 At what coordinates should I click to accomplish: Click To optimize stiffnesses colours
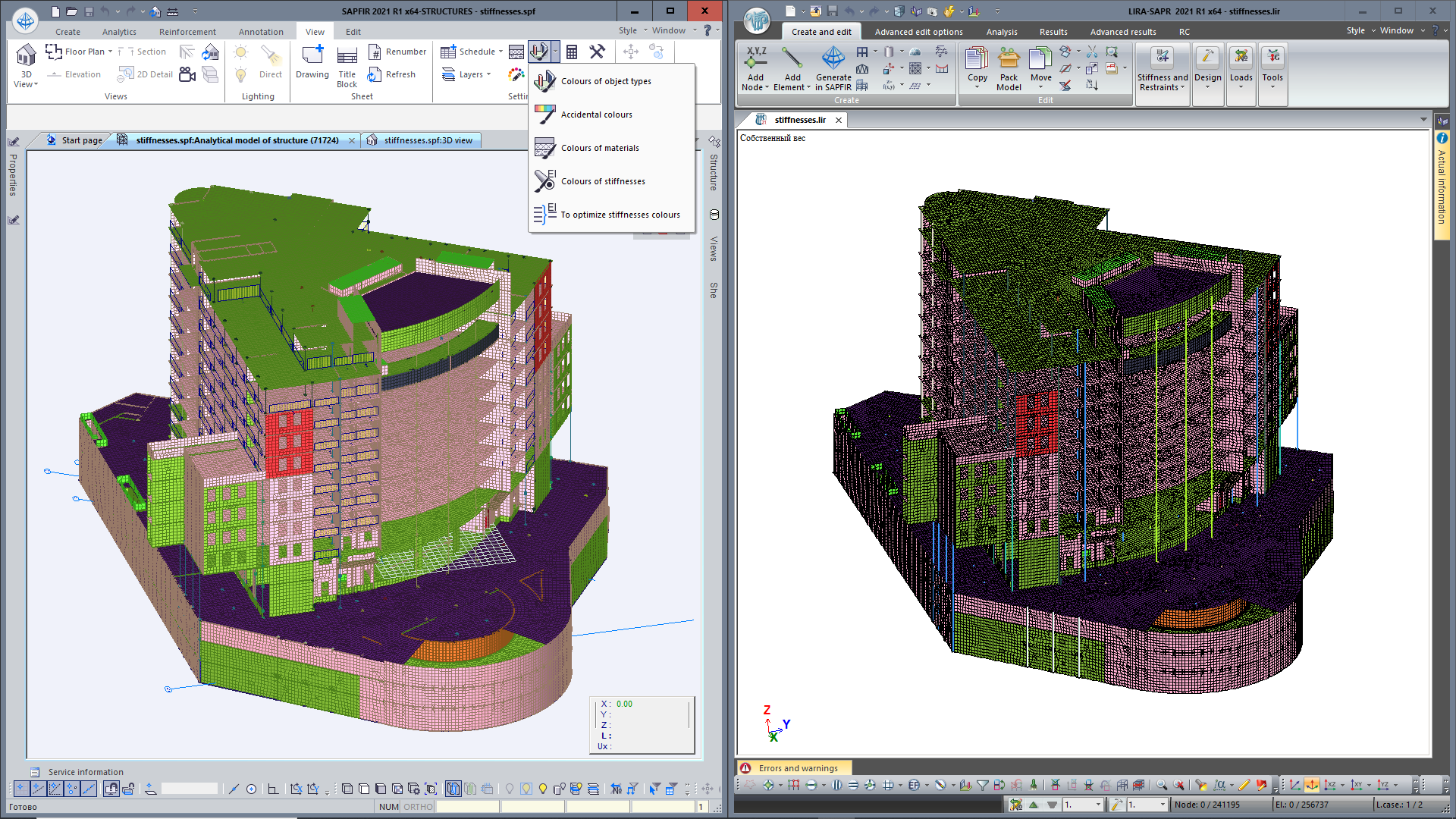[620, 215]
